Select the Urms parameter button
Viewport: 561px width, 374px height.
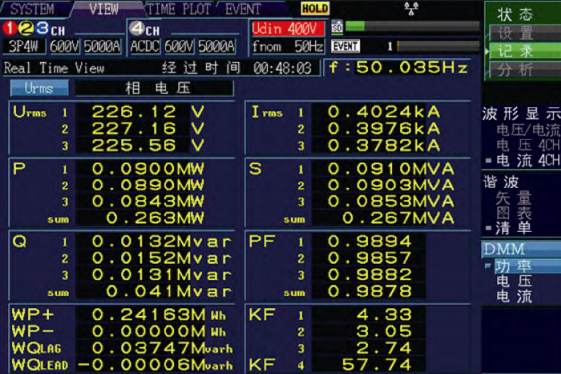pos(39,88)
